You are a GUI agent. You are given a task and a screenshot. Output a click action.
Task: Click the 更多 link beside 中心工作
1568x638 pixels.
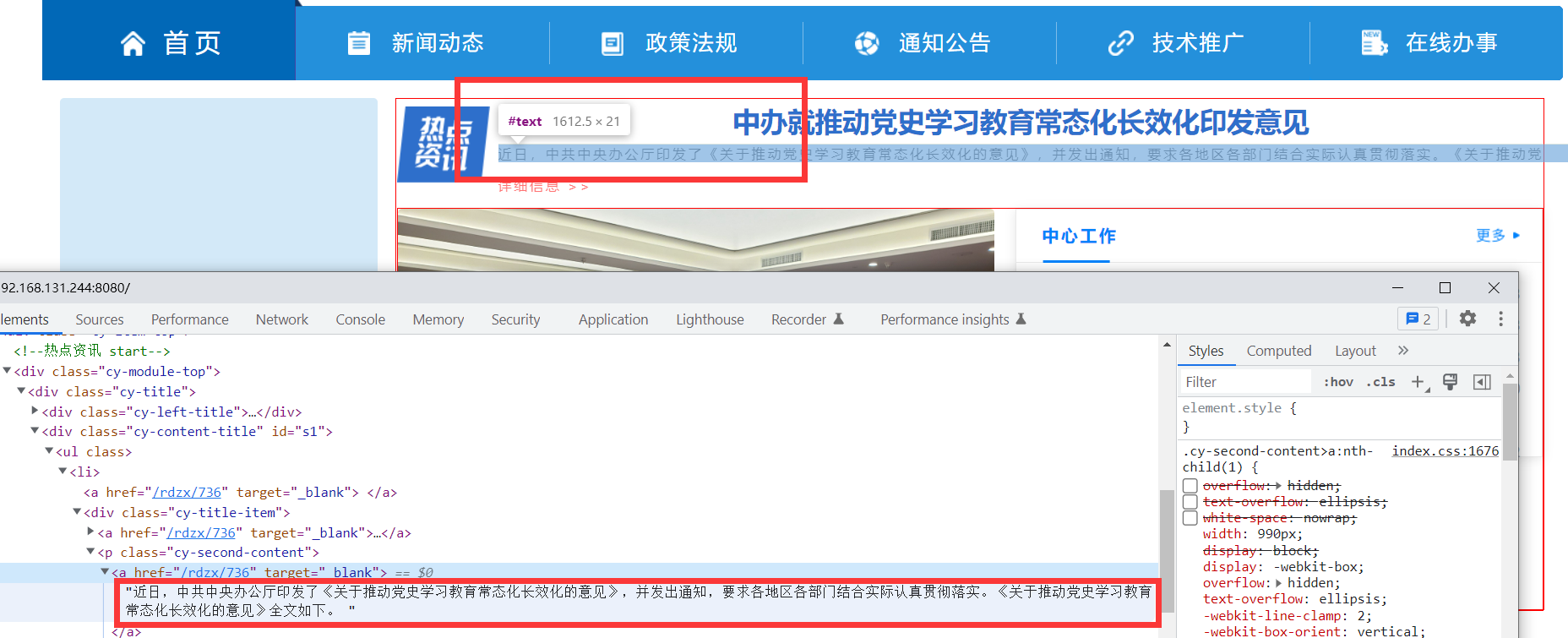tap(1490, 236)
